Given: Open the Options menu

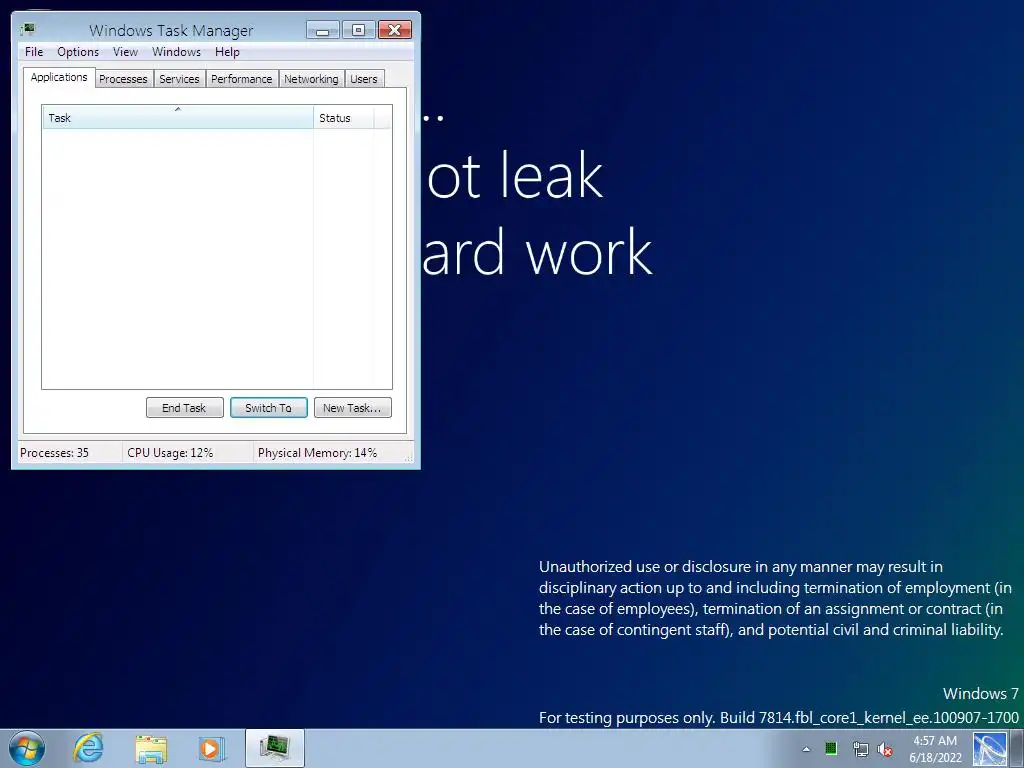Looking at the screenshot, I should tap(78, 52).
